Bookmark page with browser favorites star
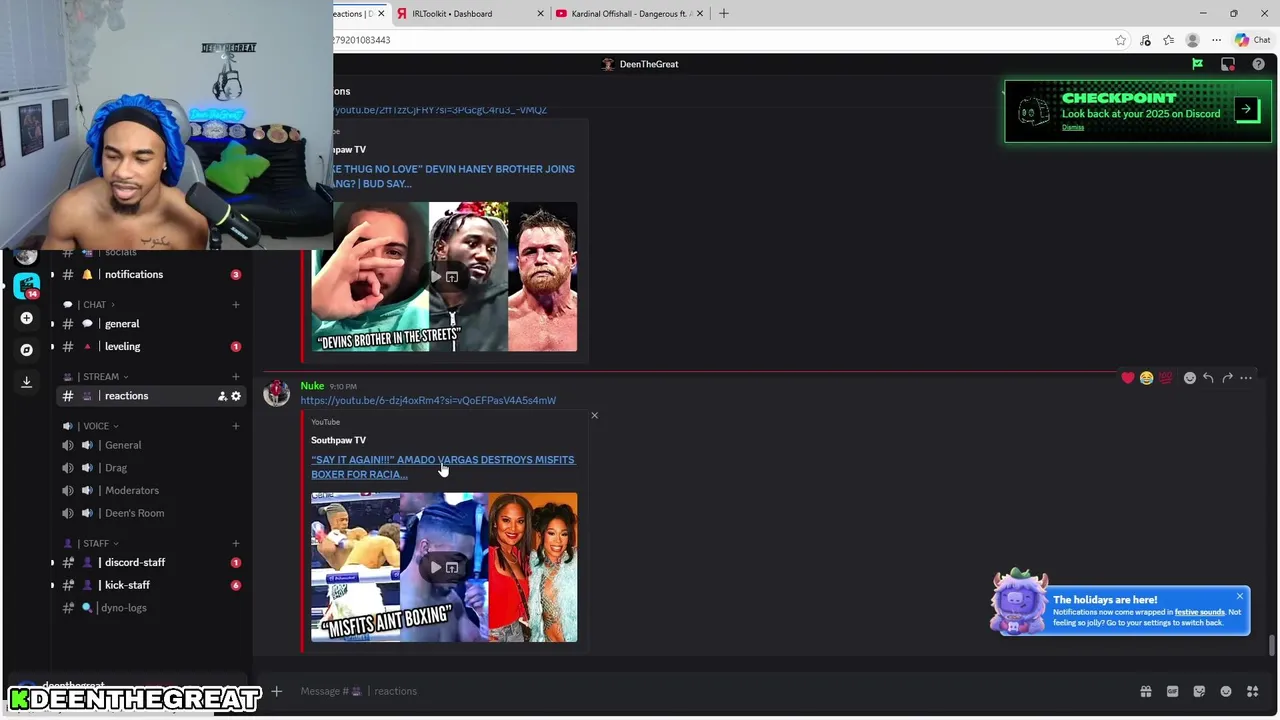The width and height of the screenshot is (1280, 720). 1120,40
